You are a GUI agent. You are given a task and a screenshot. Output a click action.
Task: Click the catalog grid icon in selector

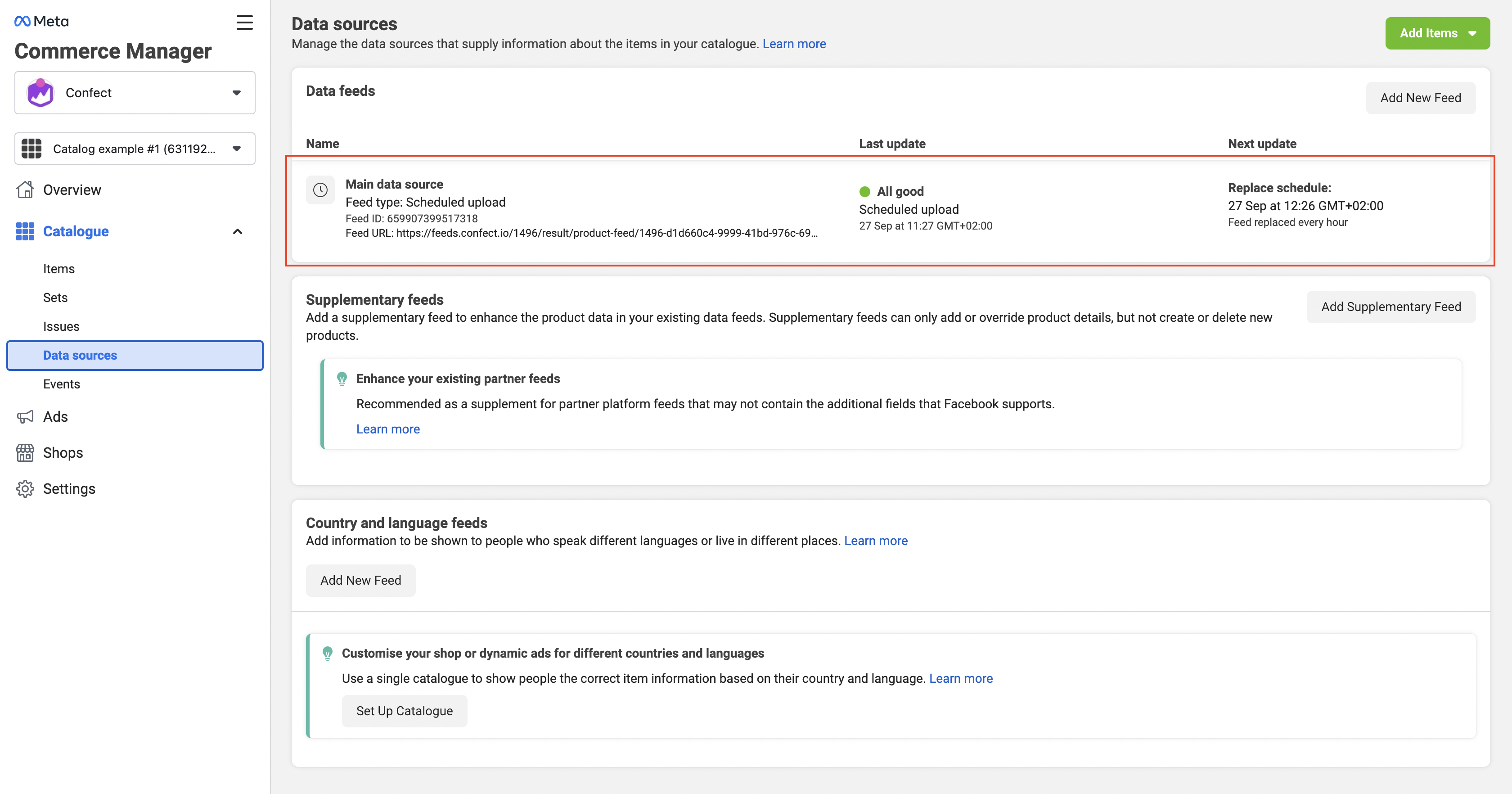(31, 149)
